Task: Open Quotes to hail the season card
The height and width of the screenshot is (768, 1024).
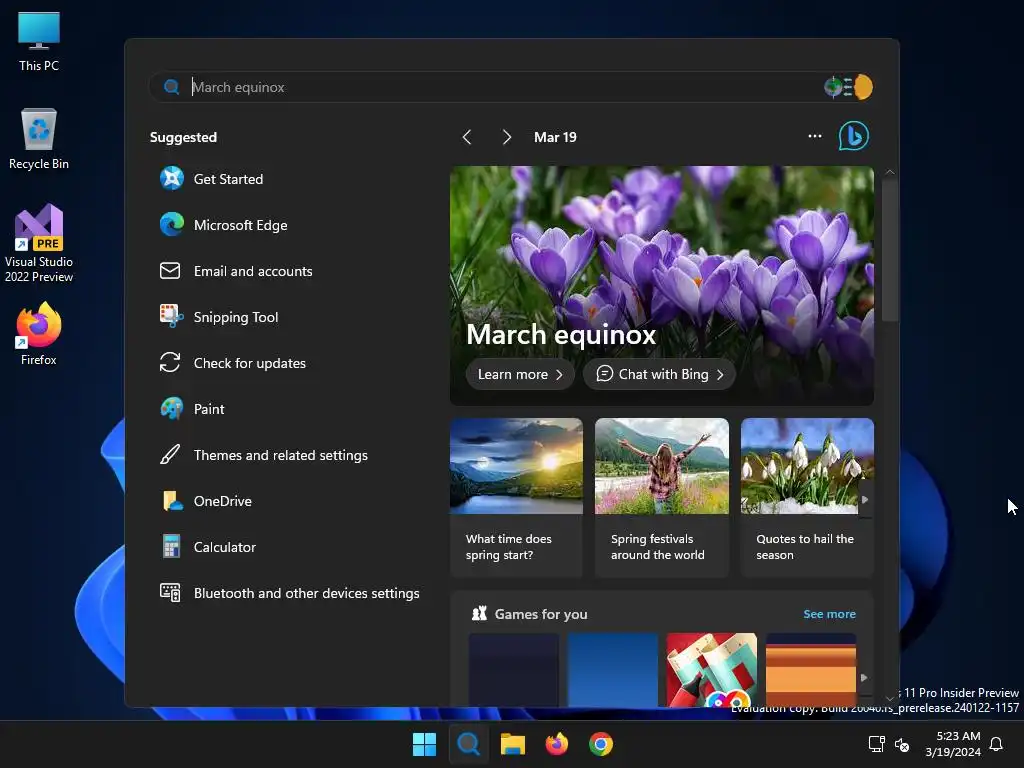Action: (807, 498)
